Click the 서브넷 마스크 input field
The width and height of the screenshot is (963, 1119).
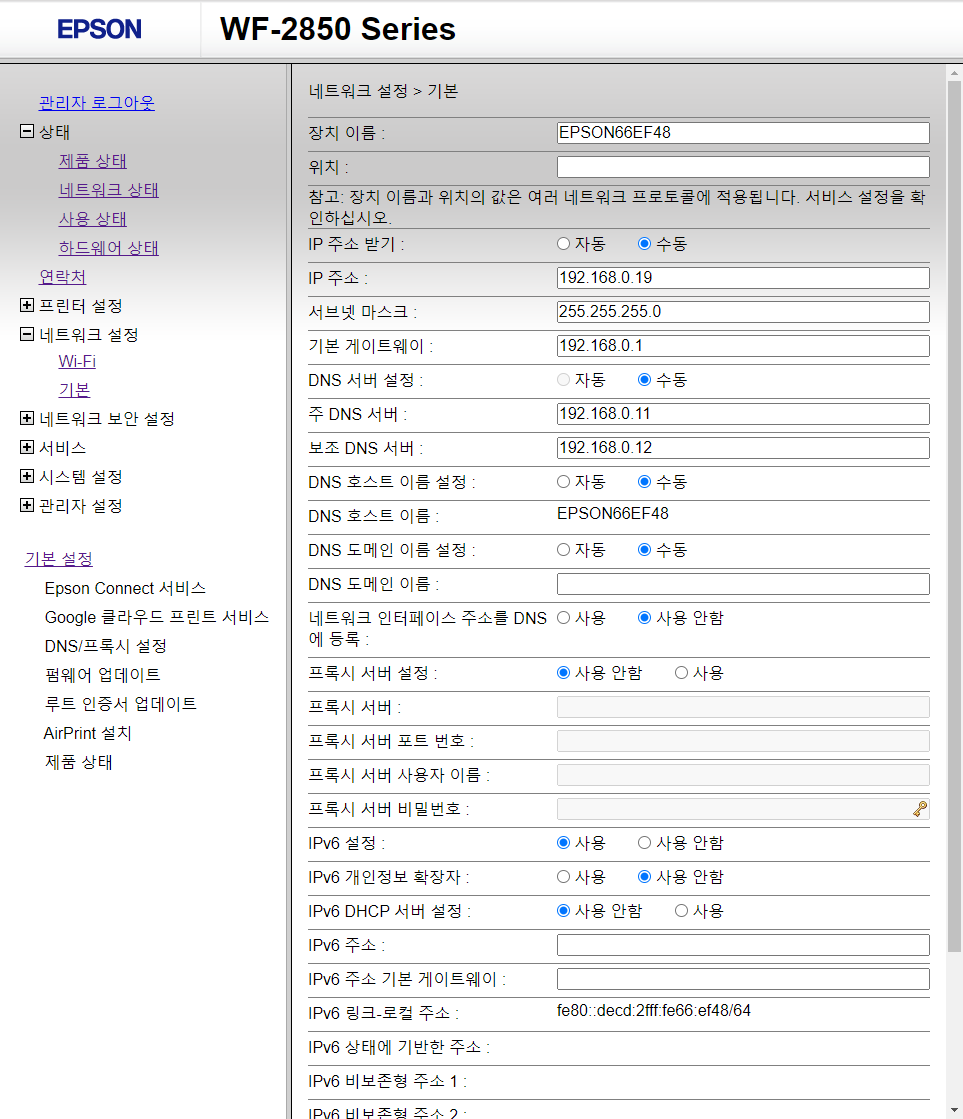tap(743, 312)
